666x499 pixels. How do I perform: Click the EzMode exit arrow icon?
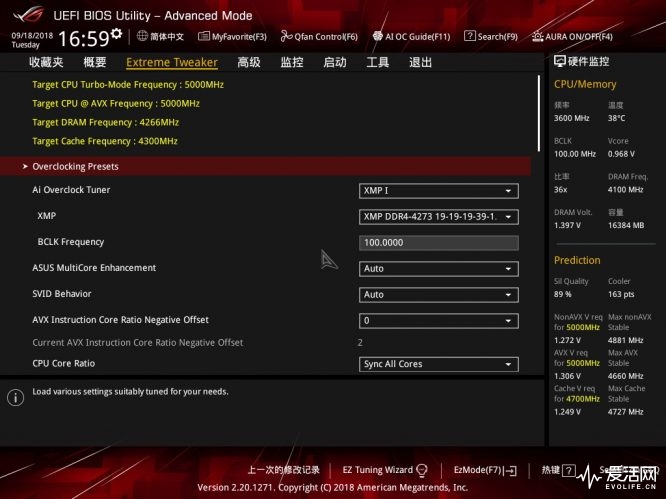tap(511, 471)
